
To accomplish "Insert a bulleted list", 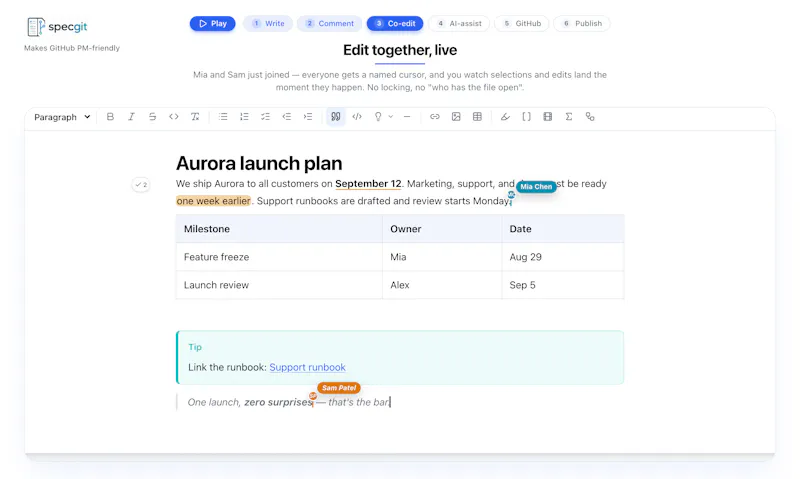I will point(223,117).
